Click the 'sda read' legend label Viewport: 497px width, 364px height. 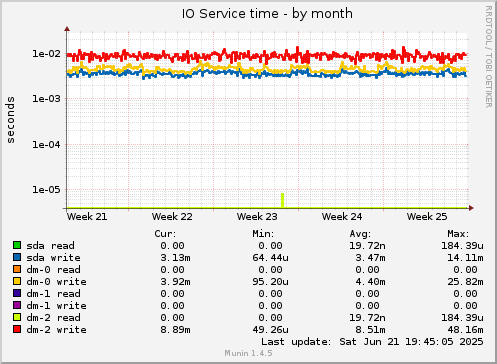pyautogui.click(x=51, y=246)
